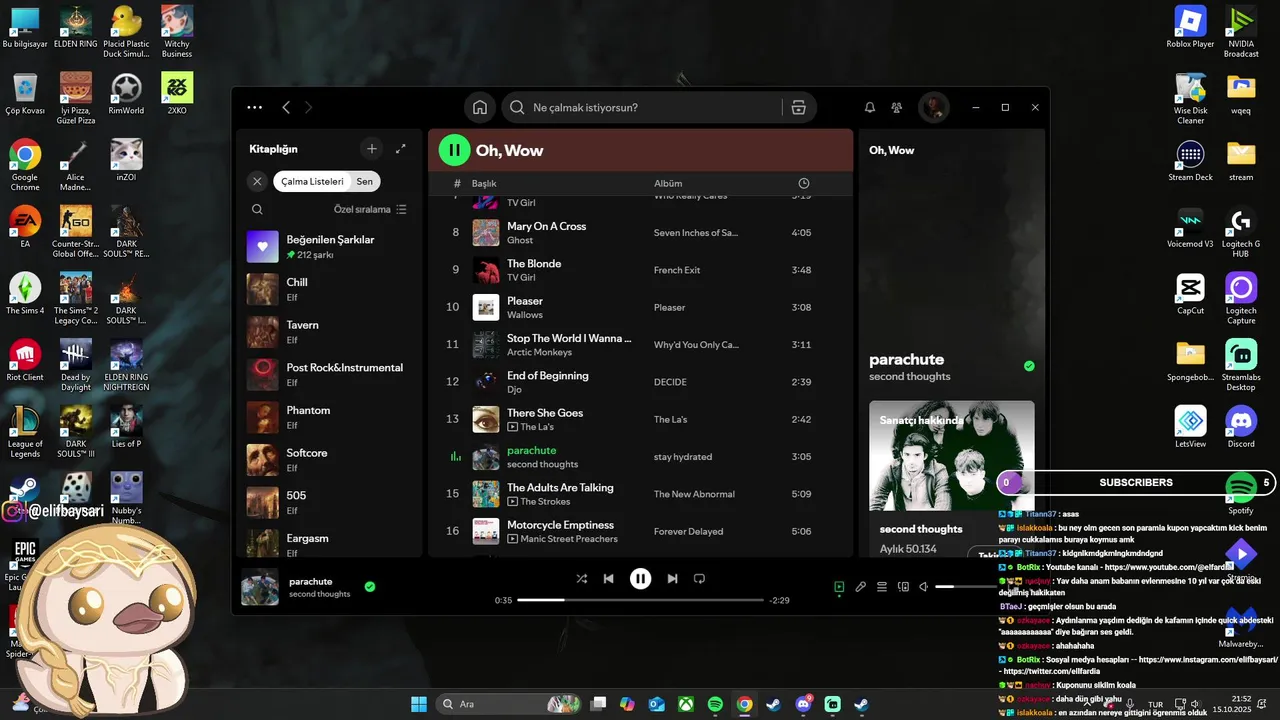Open Spotify from the taskbar
The width and height of the screenshot is (1280, 720).
coord(716,704)
